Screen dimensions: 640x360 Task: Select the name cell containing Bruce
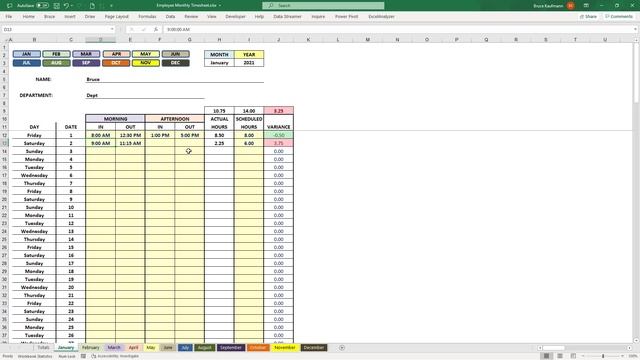coord(175,79)
